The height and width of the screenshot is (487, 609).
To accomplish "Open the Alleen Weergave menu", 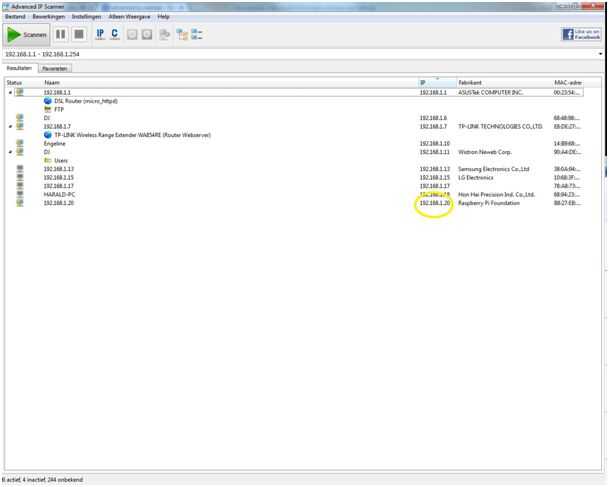I will [129, 17].
